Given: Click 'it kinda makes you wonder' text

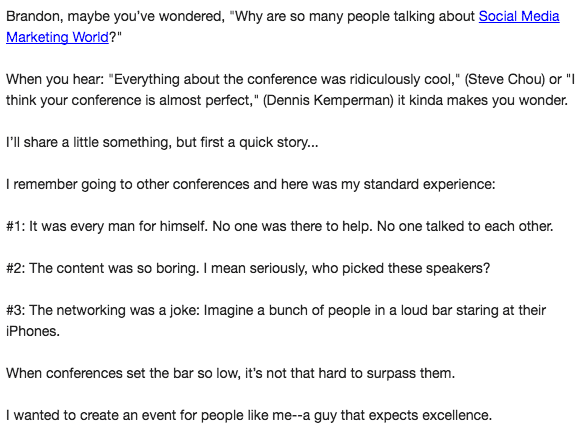Looking at the screenshot, I should pyautogui.click(x=483, y=100).
